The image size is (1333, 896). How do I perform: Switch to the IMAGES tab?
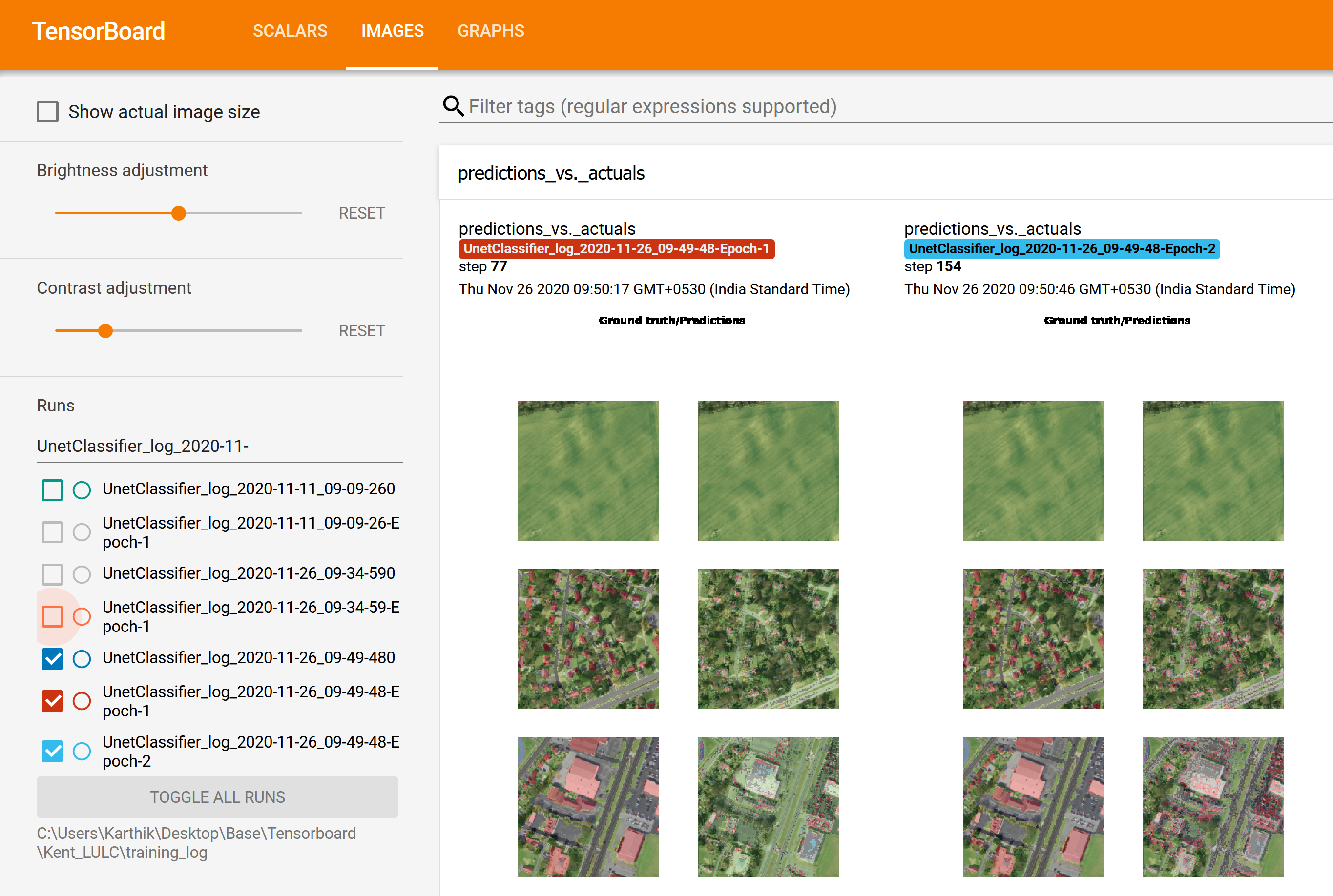[392, 31]
